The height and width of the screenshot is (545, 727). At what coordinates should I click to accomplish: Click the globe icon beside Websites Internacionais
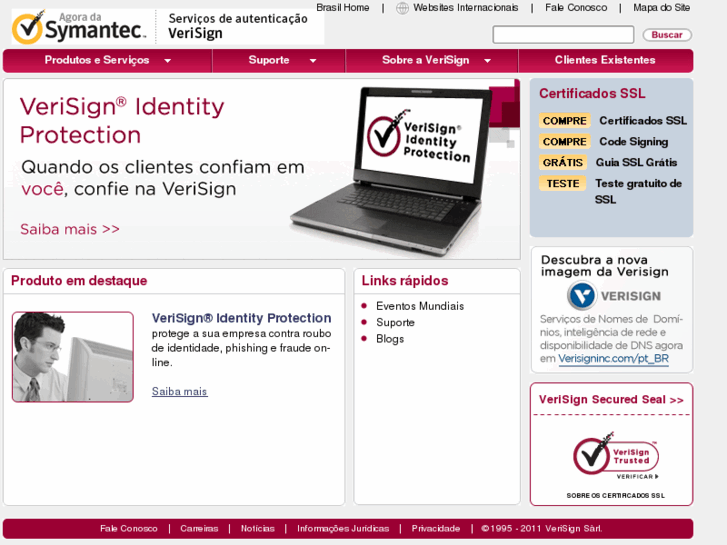pyautogui.click(x=402, y=8)
